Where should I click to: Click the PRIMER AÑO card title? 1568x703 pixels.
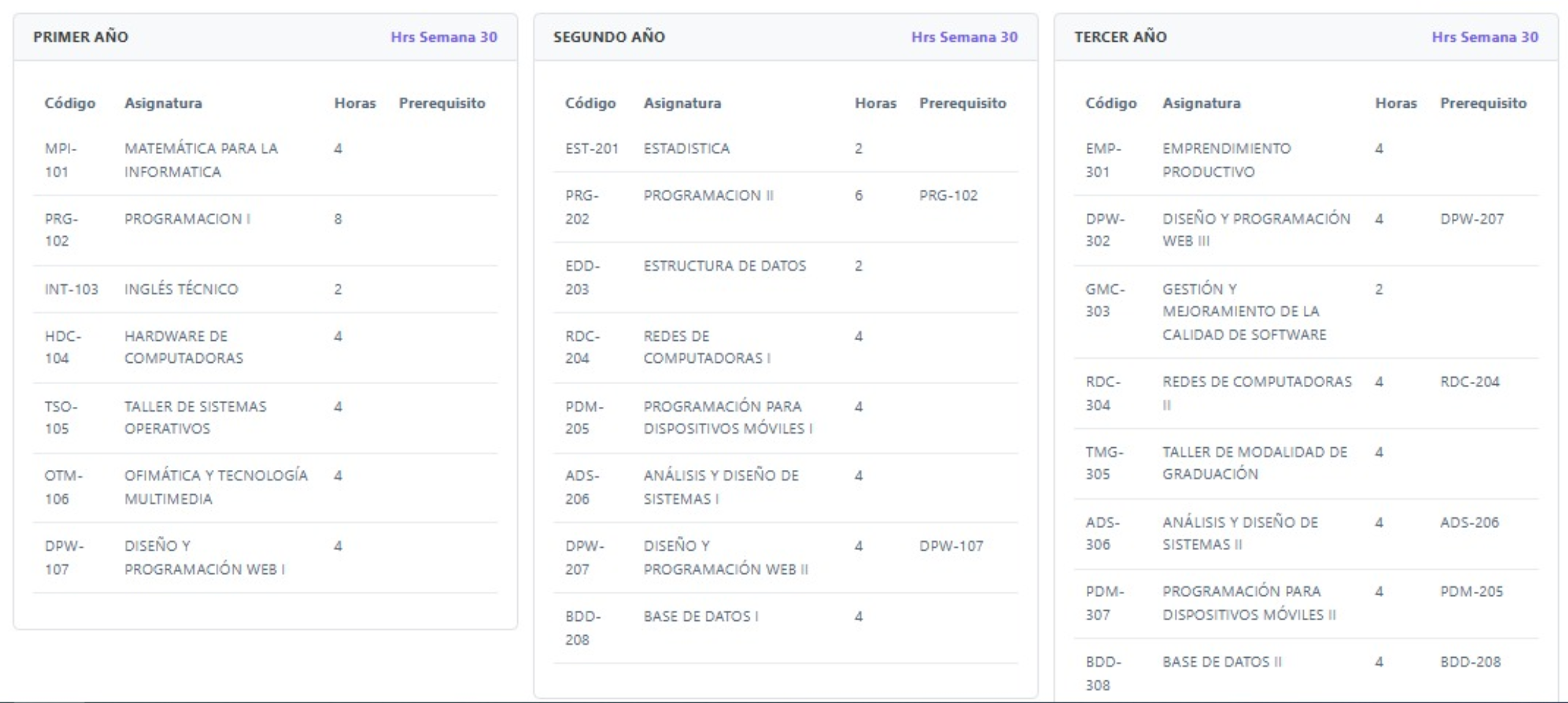81,37
